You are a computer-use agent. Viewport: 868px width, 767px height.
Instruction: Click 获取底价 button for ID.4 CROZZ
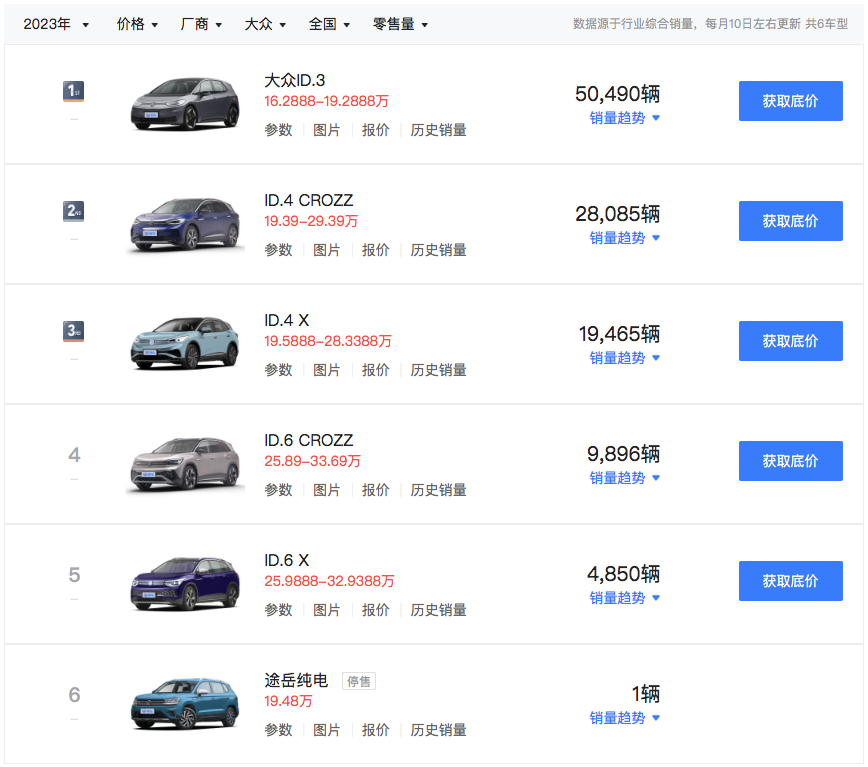point(790,221)
